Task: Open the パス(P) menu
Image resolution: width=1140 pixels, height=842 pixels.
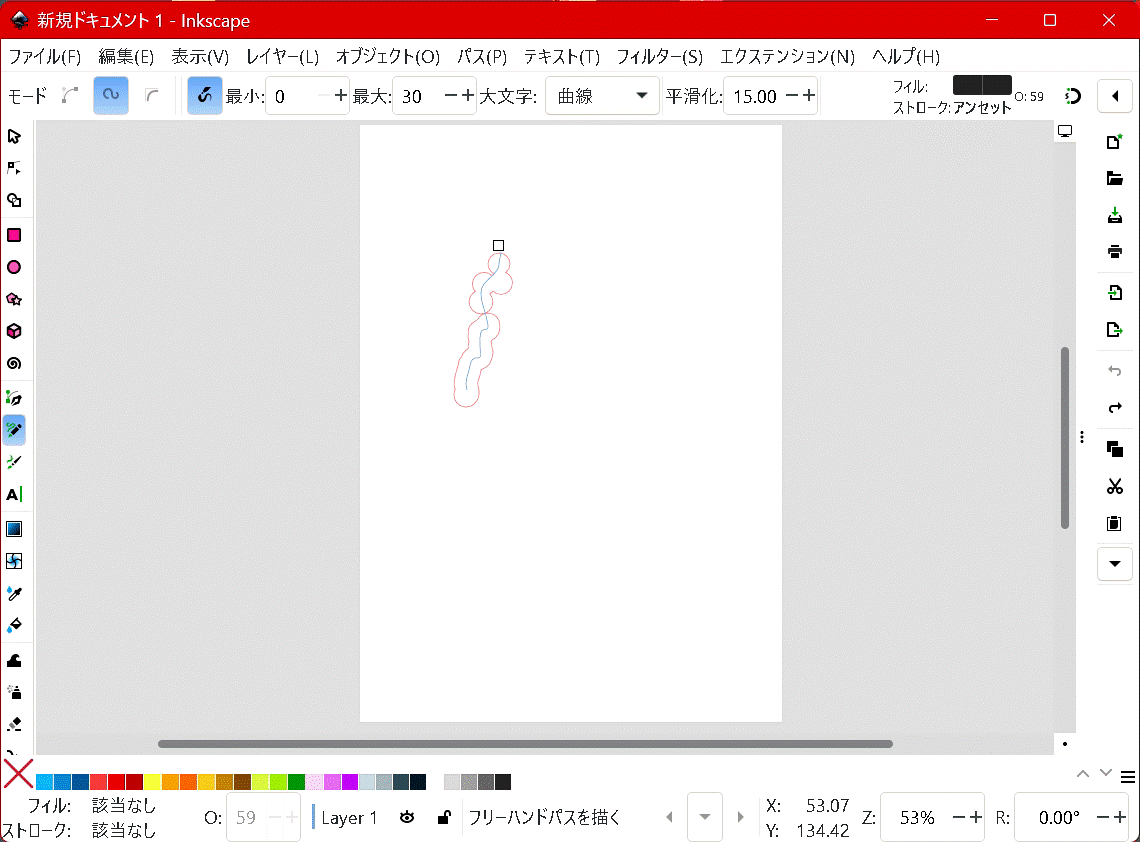Action: pos(482,56)
